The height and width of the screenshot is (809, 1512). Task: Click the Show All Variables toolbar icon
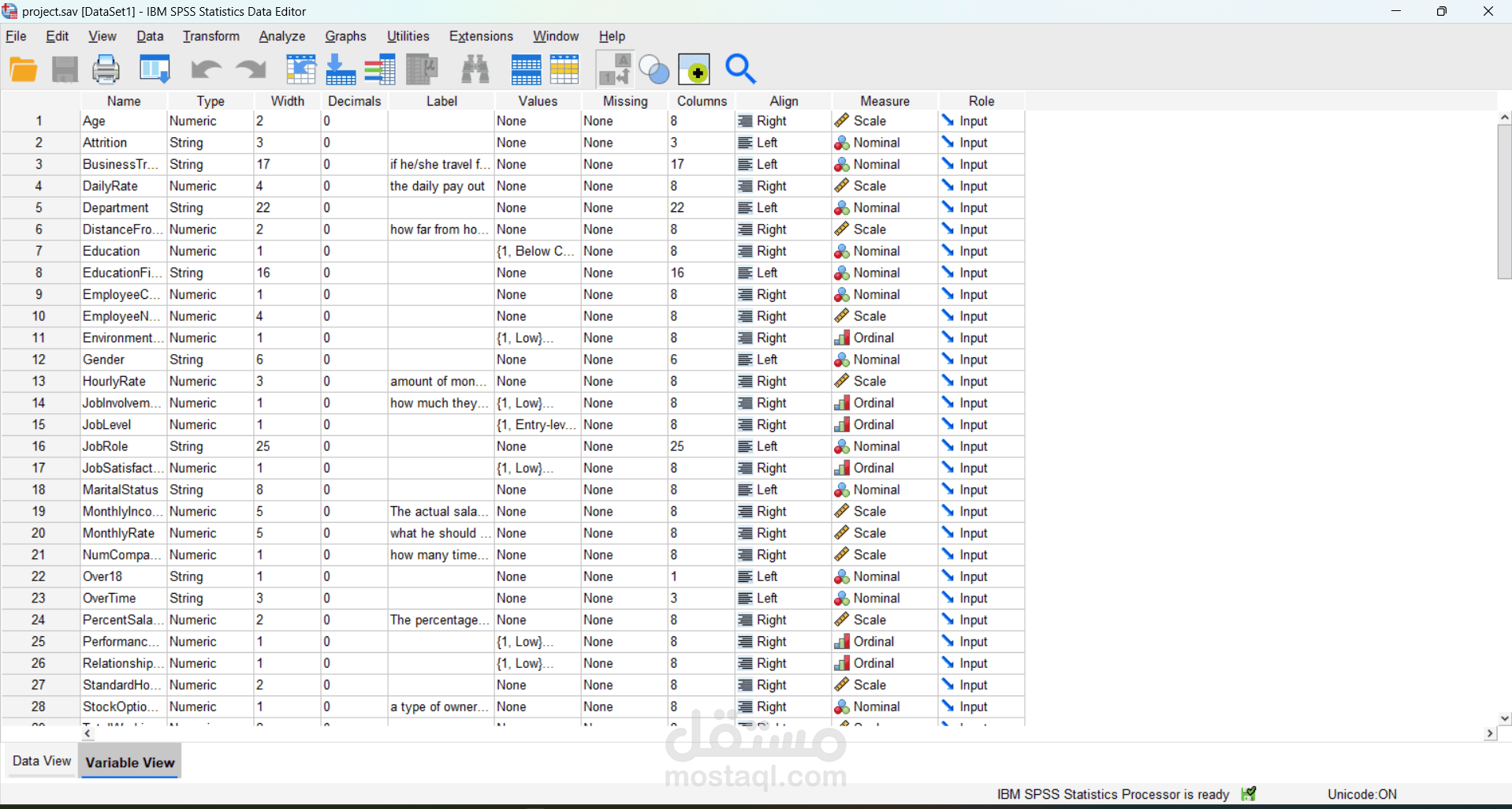(x=695, y=70)
